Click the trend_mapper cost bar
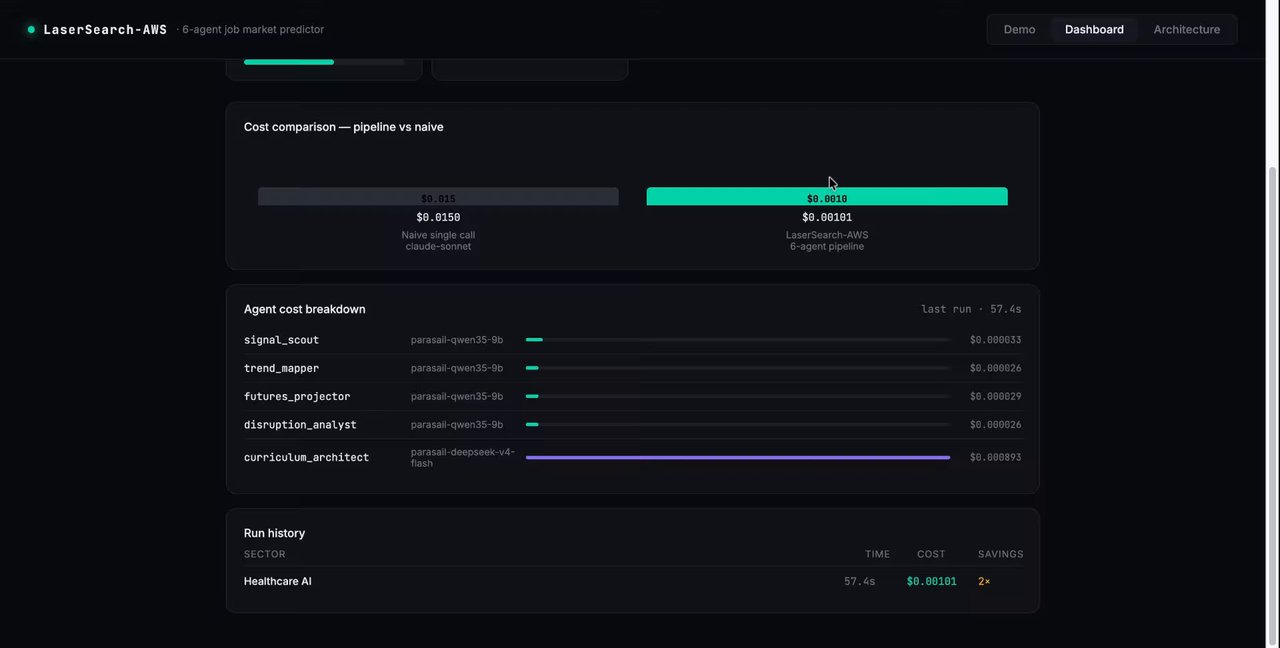This screenshot has width=1280, height=648. (x=738, y=368)
